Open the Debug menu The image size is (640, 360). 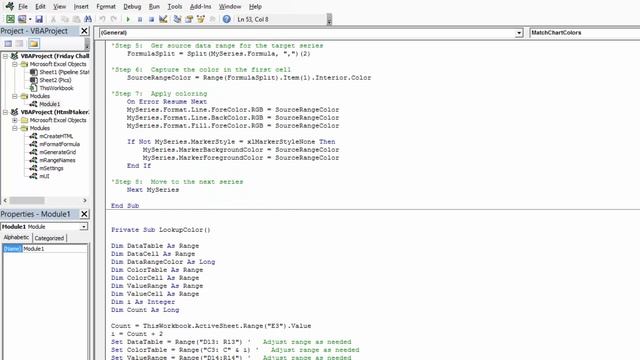click(132, 7)
